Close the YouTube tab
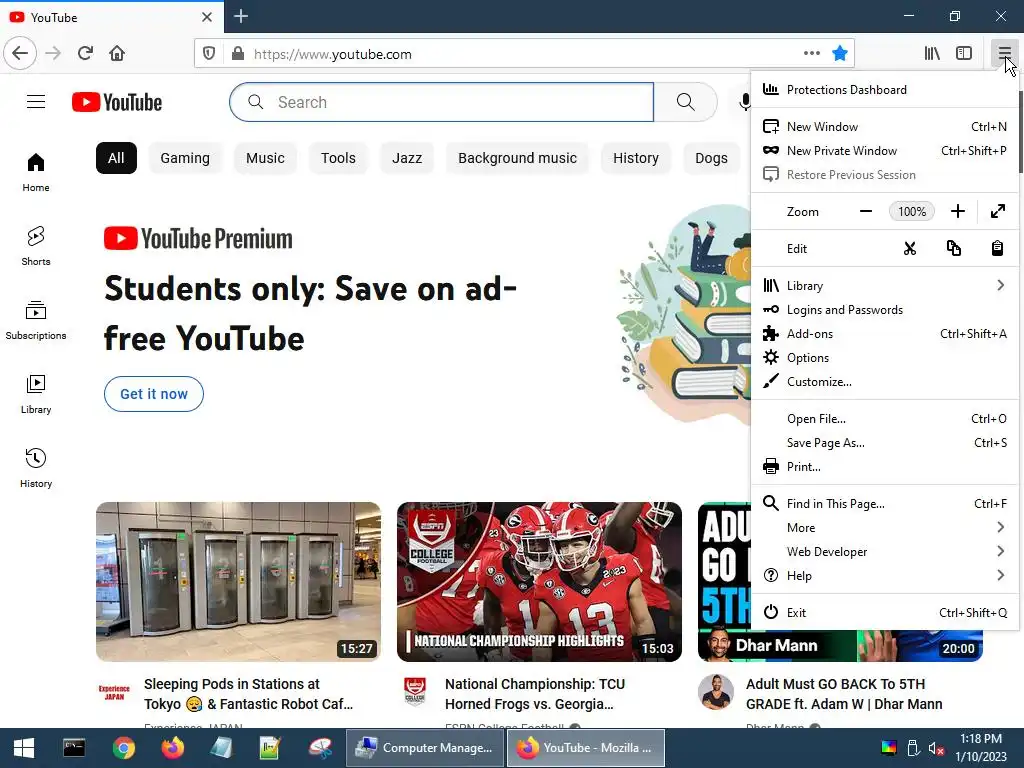Viewport: 1024px width, 768px height. (x=207, y=17)
